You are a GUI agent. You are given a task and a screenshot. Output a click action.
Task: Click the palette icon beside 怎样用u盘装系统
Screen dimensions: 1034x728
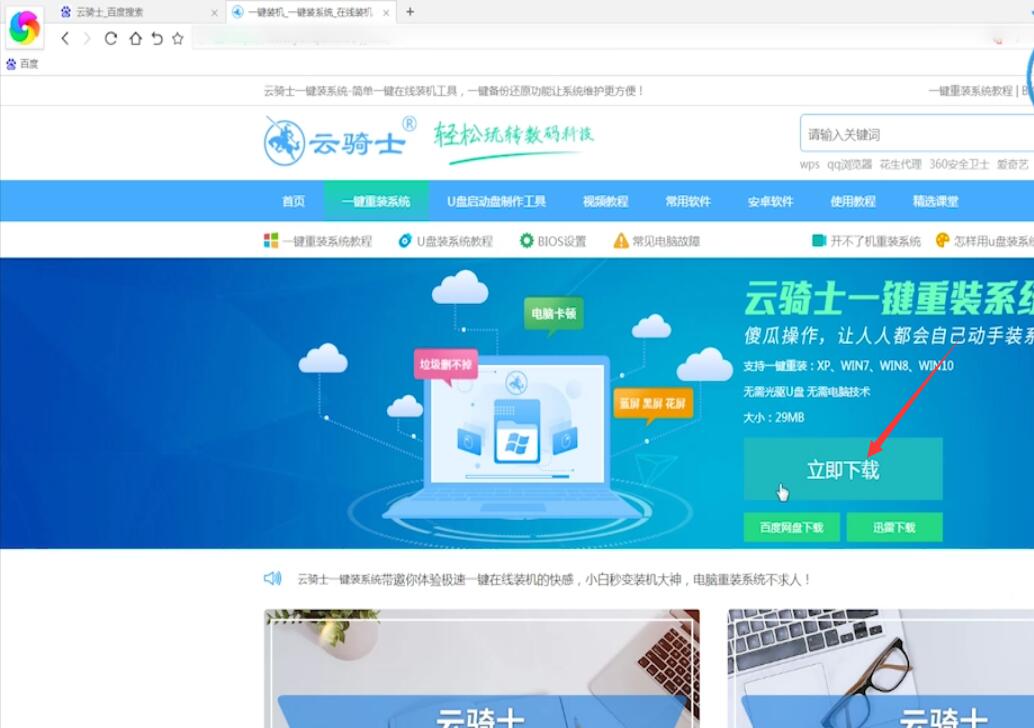942,241
